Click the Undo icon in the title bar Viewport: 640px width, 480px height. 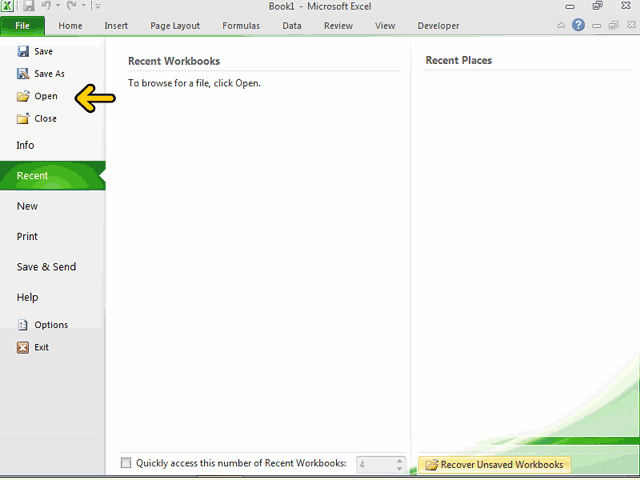pos(46,5)
